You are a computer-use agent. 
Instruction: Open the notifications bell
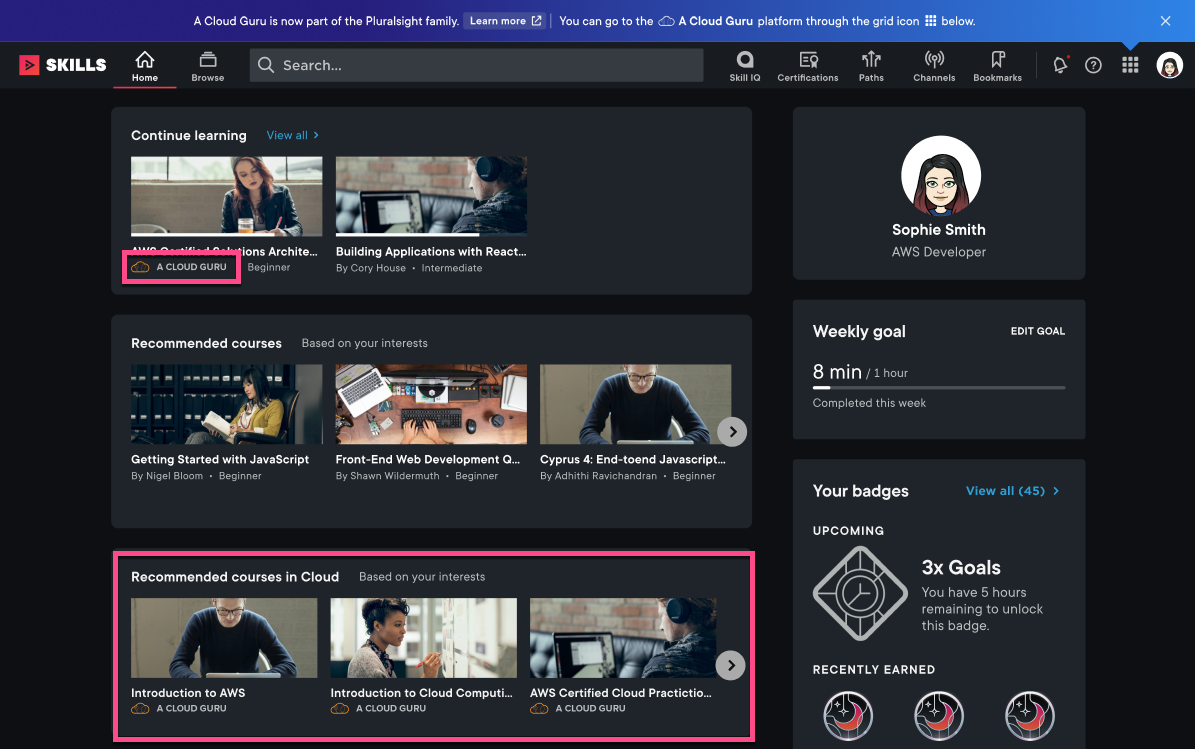click(x=1060, y=65)
